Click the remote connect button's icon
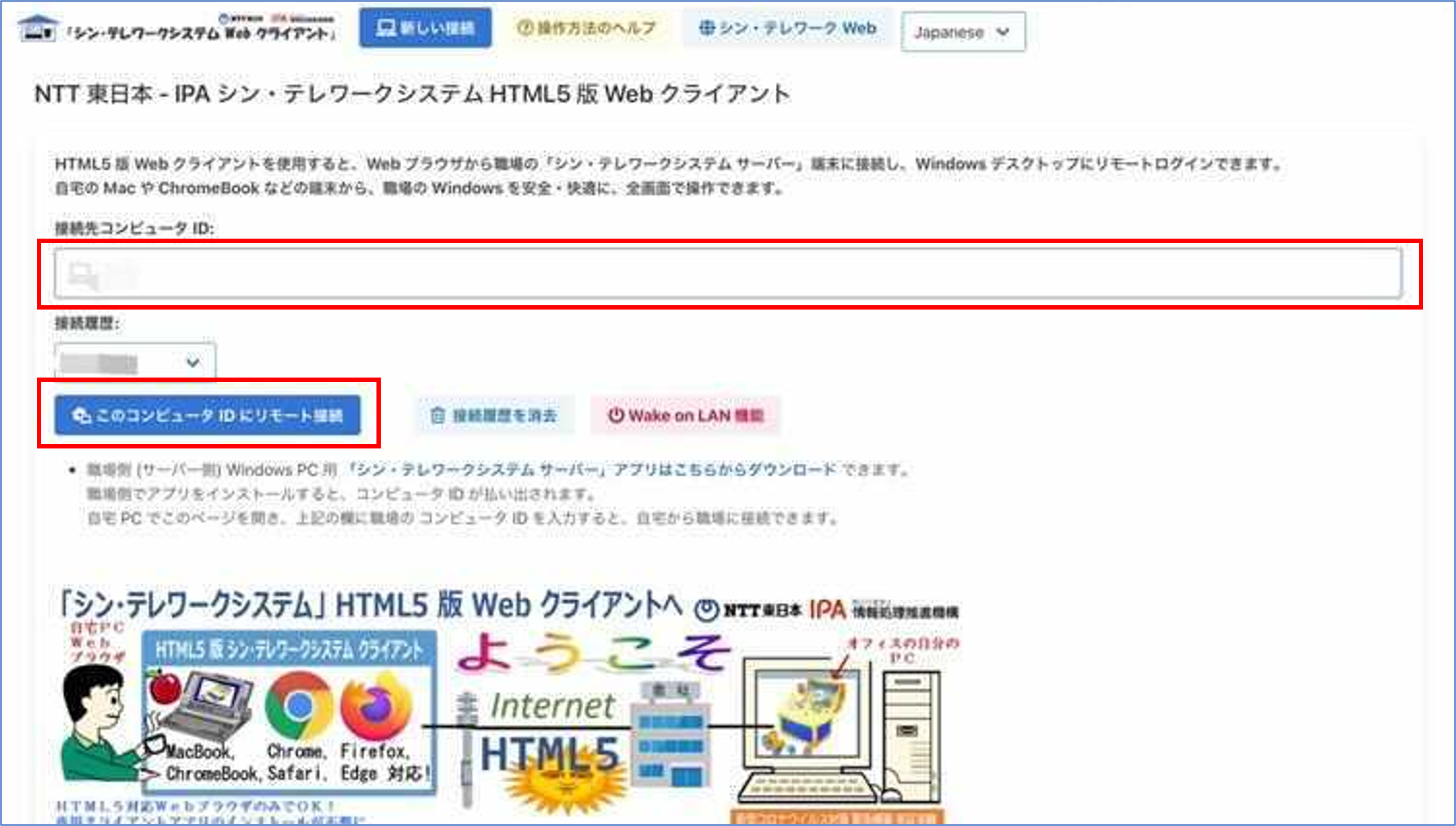1456x826 pixels. coord(81,415)
